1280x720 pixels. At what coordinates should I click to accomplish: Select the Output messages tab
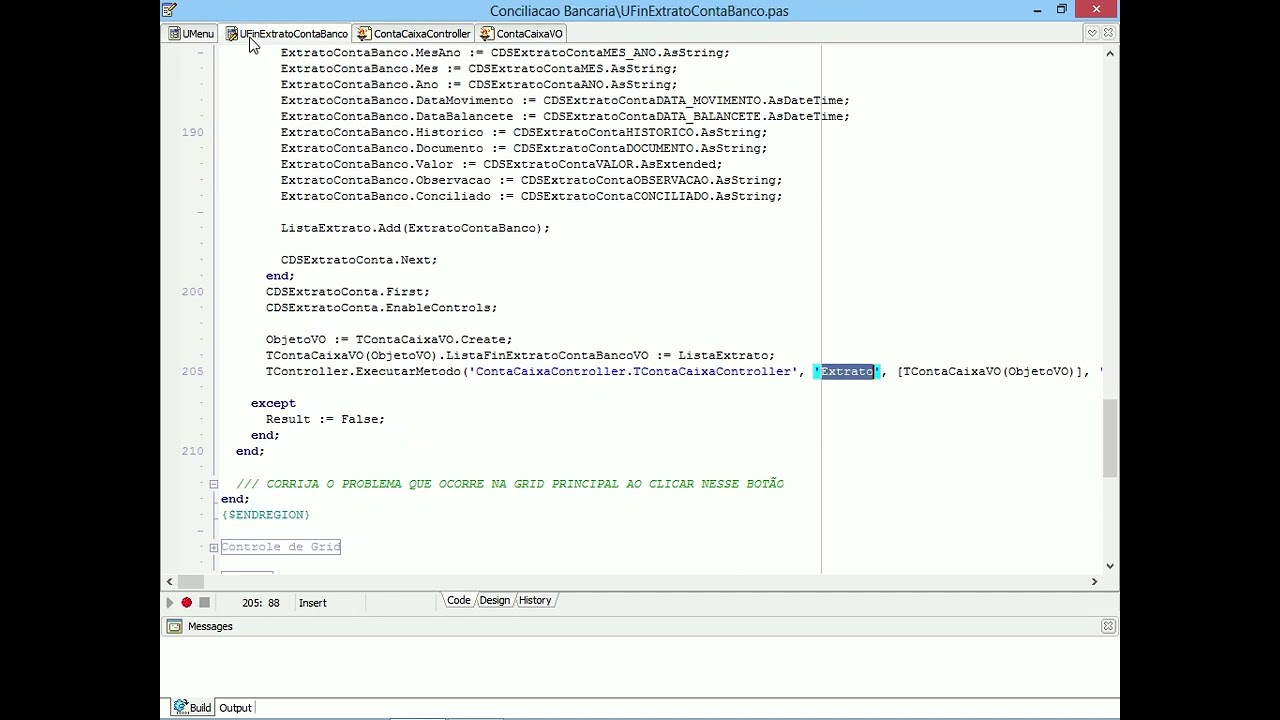235,707
